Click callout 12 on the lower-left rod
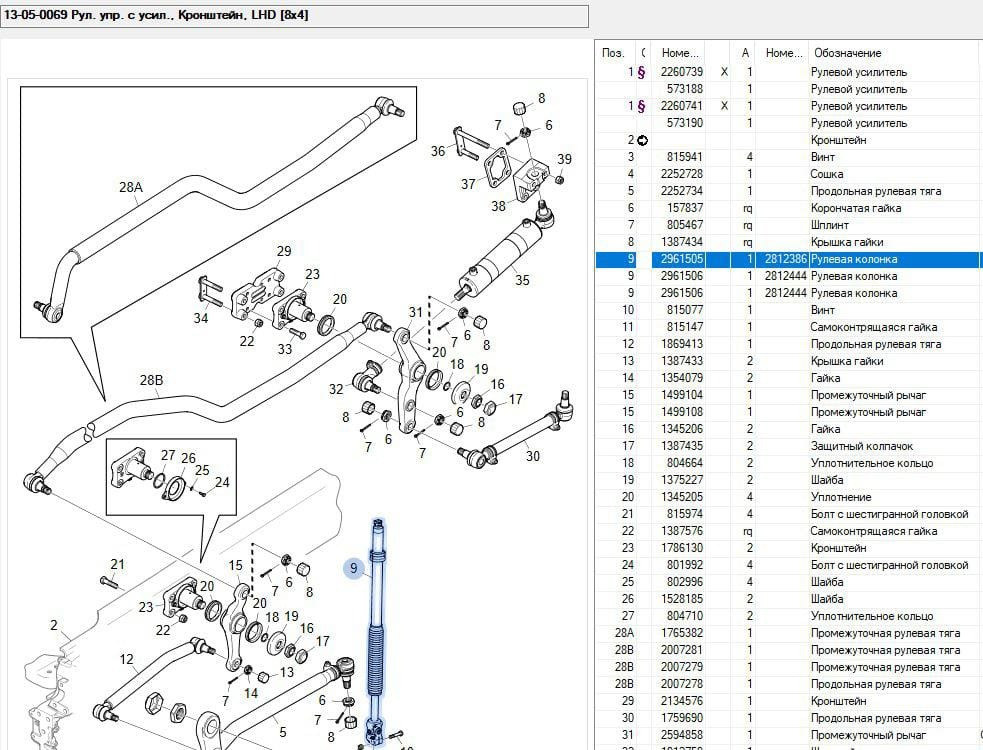Viewport: 983px width, 750px height. point(127,659)
